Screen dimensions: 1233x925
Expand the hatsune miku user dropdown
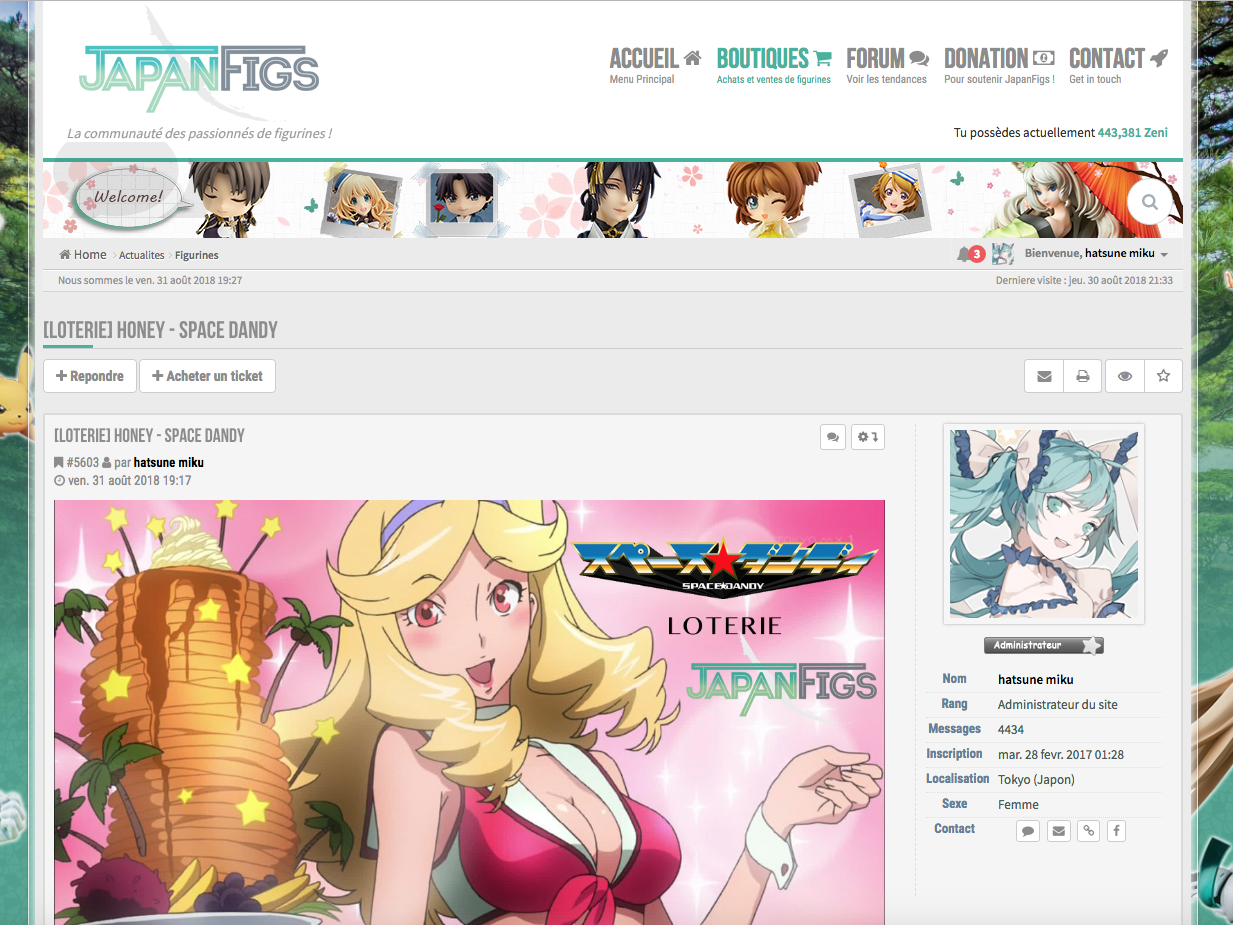tap(1126, 254)
